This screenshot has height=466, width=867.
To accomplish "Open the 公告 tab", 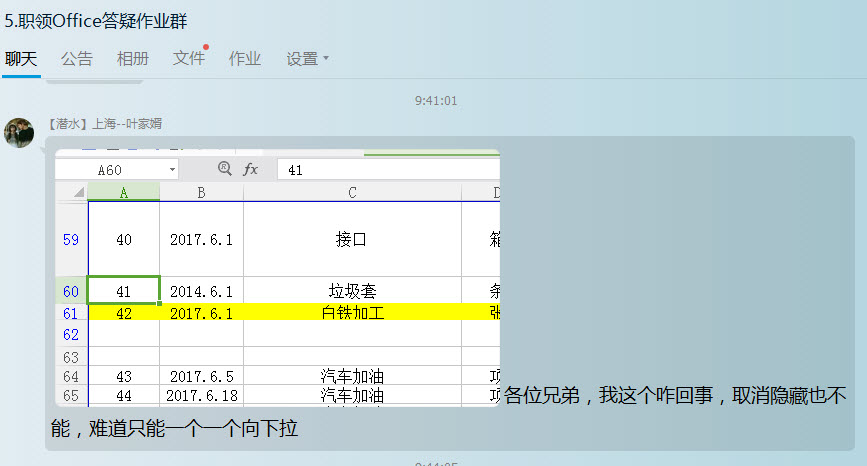I will pos(77,59).
